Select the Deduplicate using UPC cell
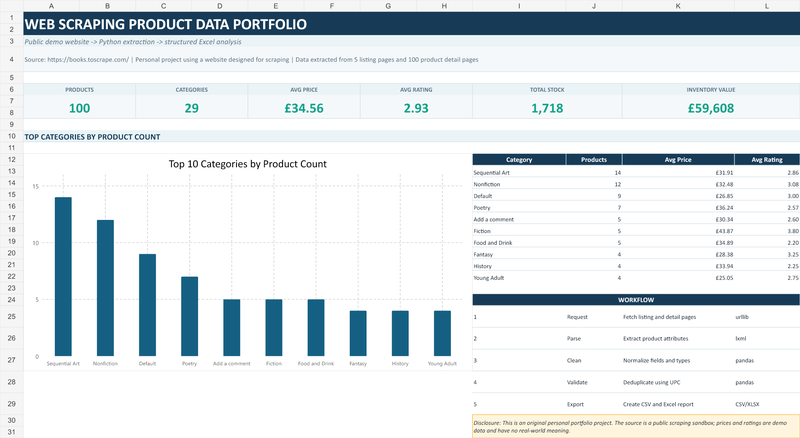Viewport: 800px width, 438px height. click(678, 382)
